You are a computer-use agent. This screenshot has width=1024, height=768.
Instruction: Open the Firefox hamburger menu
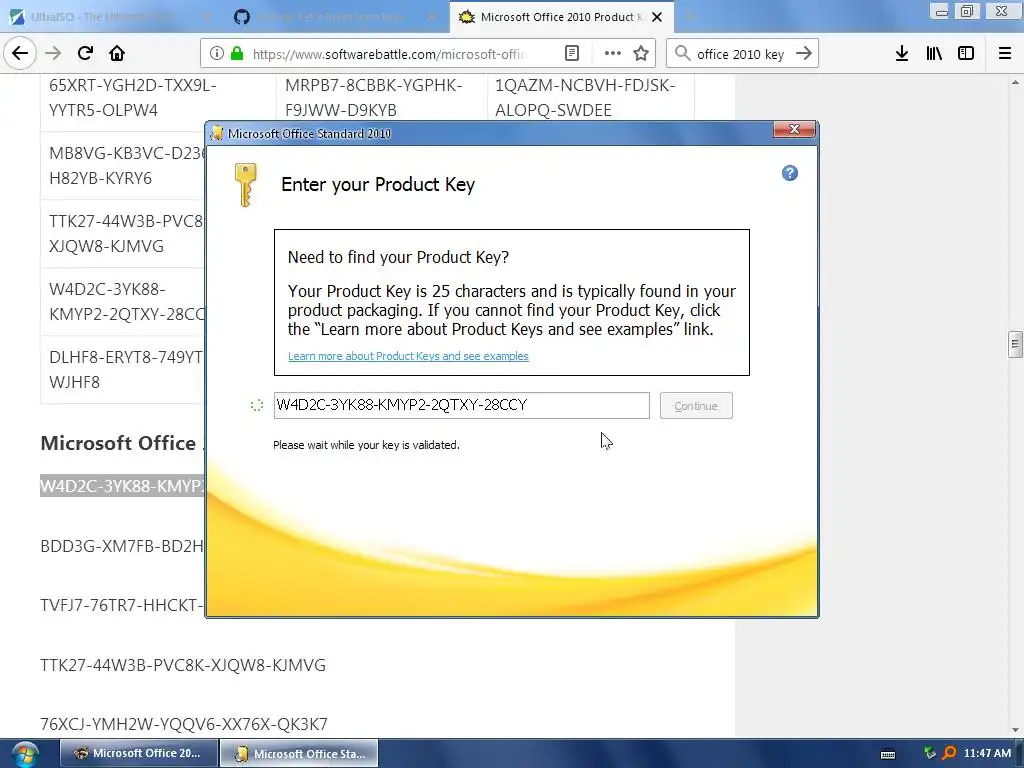coord(1005,54)
